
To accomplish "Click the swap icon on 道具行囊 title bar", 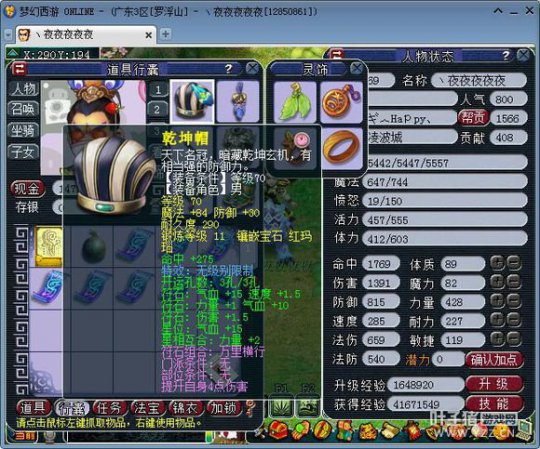I will tap(19, 69).
